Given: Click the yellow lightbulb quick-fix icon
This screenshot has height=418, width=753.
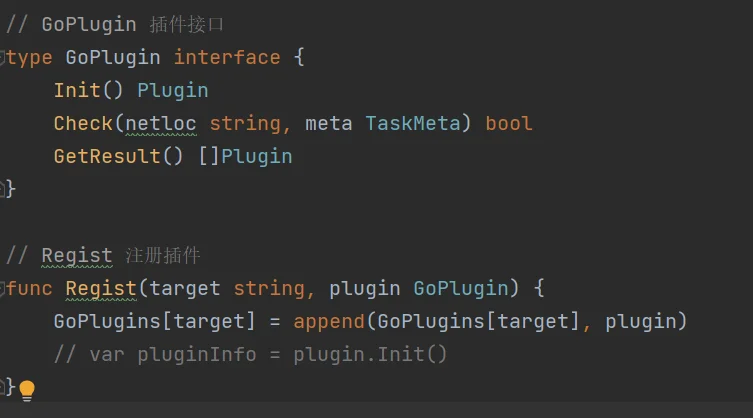Looking at the screenshot, I should pyautogui.click(x=27, y=390).
